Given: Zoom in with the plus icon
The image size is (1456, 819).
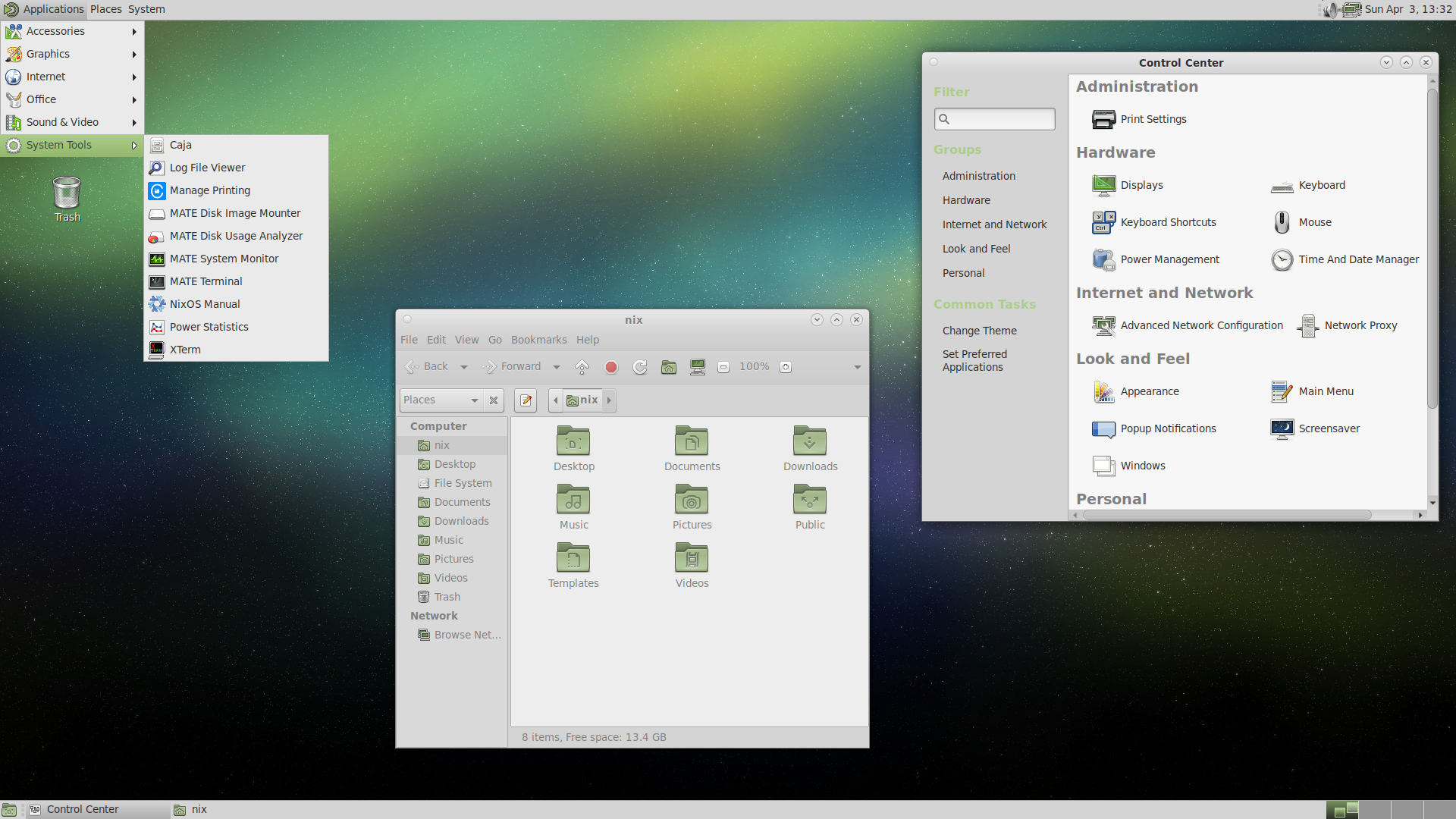Looking at the screenshot, I should 786,367.
